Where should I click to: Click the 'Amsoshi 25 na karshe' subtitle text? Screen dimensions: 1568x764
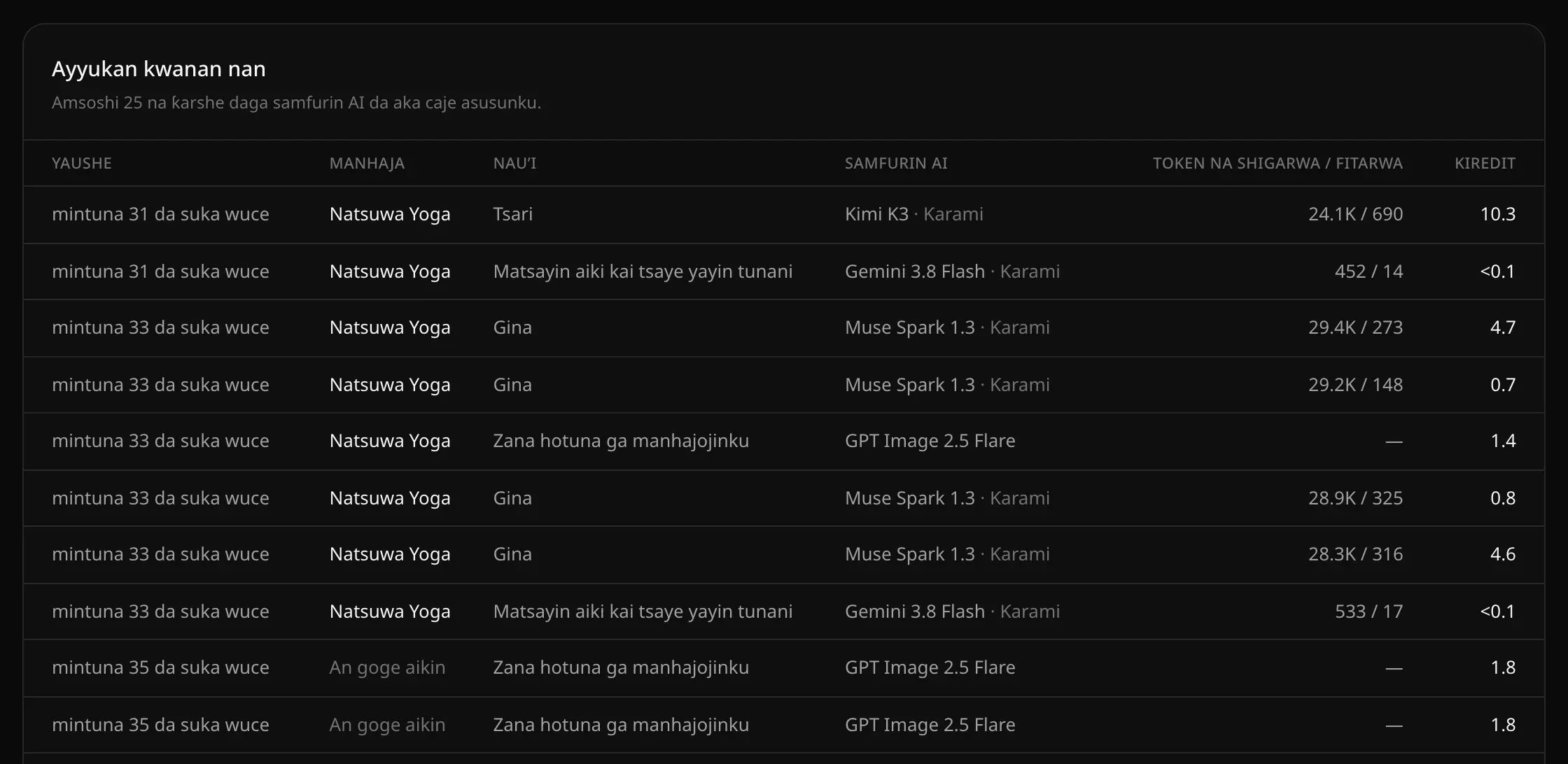pyautogui.click(x=296, y=102)
